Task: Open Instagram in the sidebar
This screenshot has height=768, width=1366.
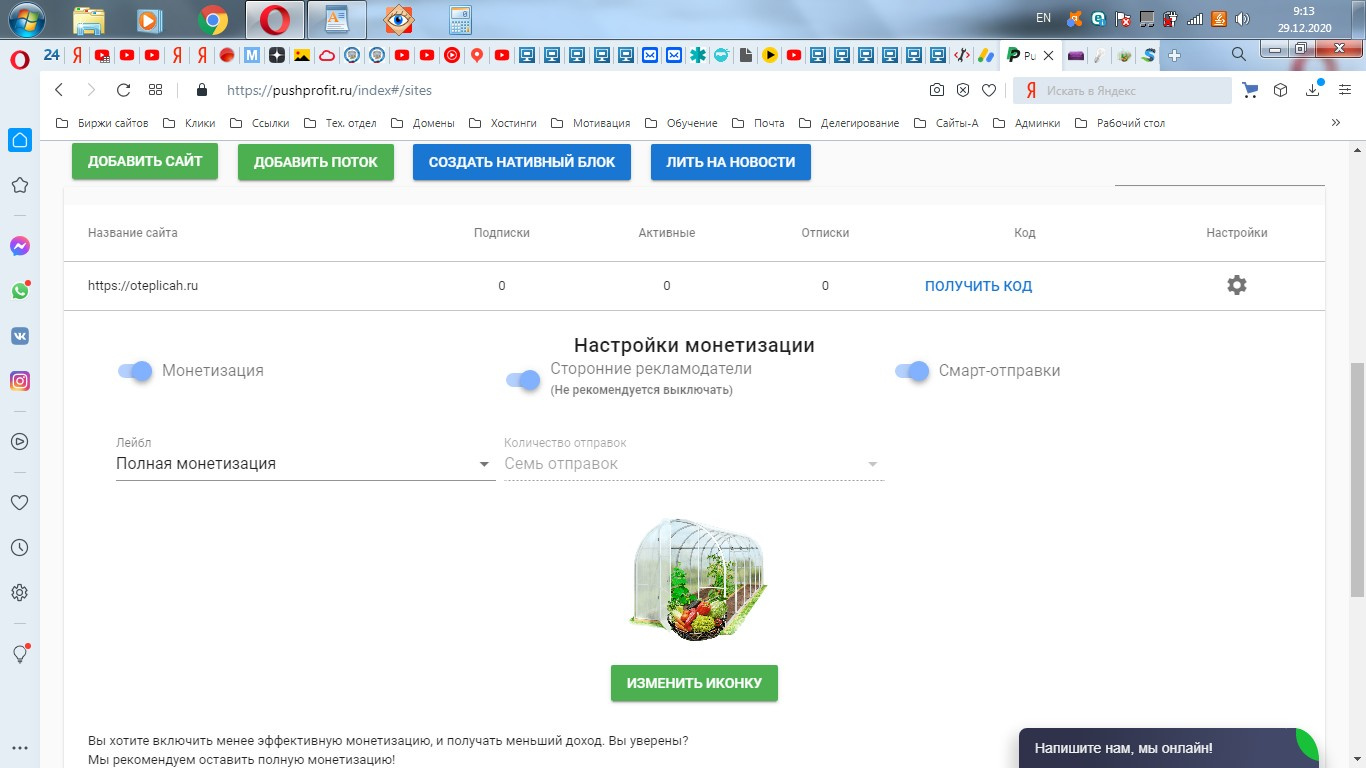Action: tap(19, 381)
